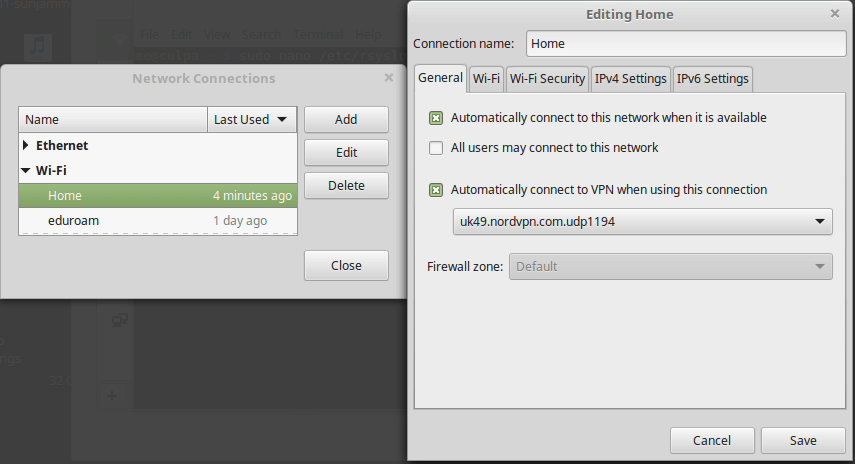
Task: Switch to the Wi-Fi Security tab
Action: coord(547,78)
